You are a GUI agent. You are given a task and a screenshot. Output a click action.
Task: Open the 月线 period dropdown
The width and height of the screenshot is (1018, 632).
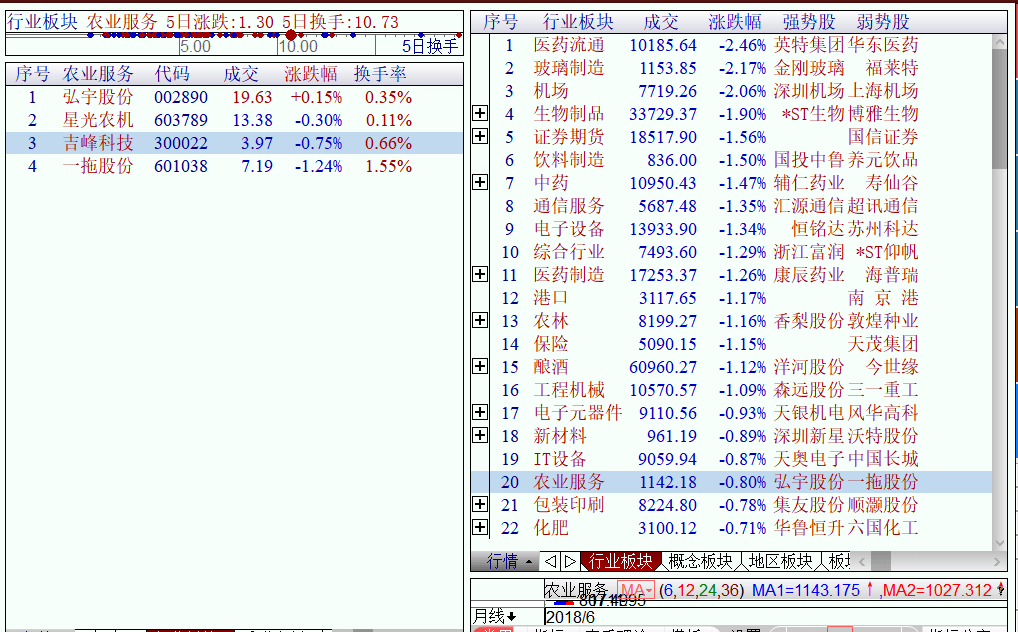pos(494,616)
